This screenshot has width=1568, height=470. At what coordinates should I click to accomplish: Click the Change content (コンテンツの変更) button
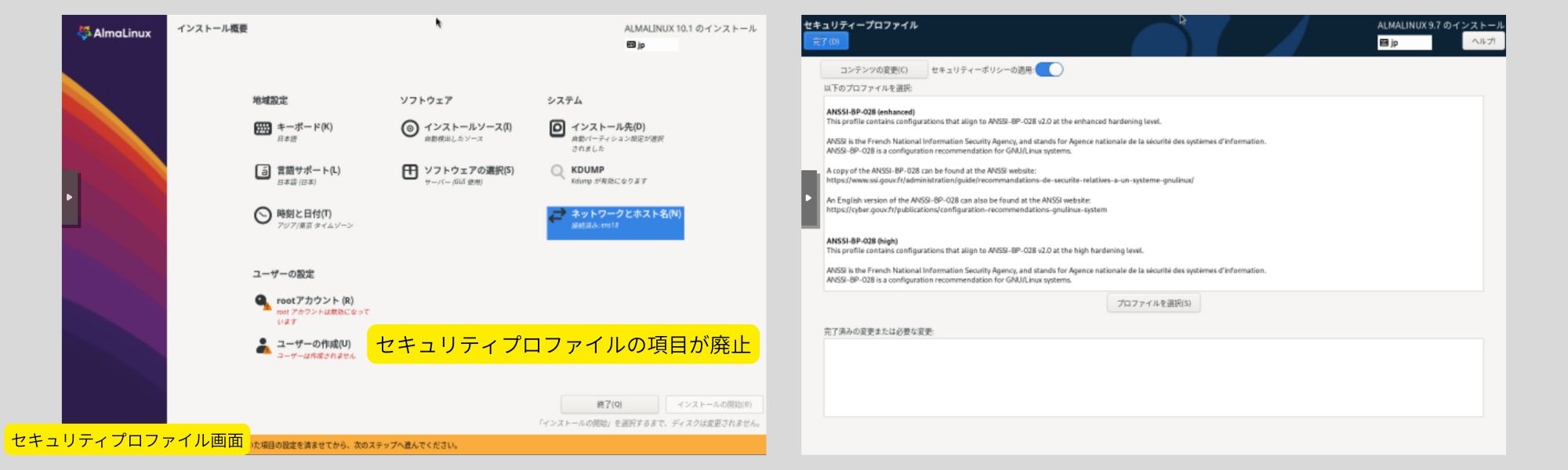click(x=873, y=70)
